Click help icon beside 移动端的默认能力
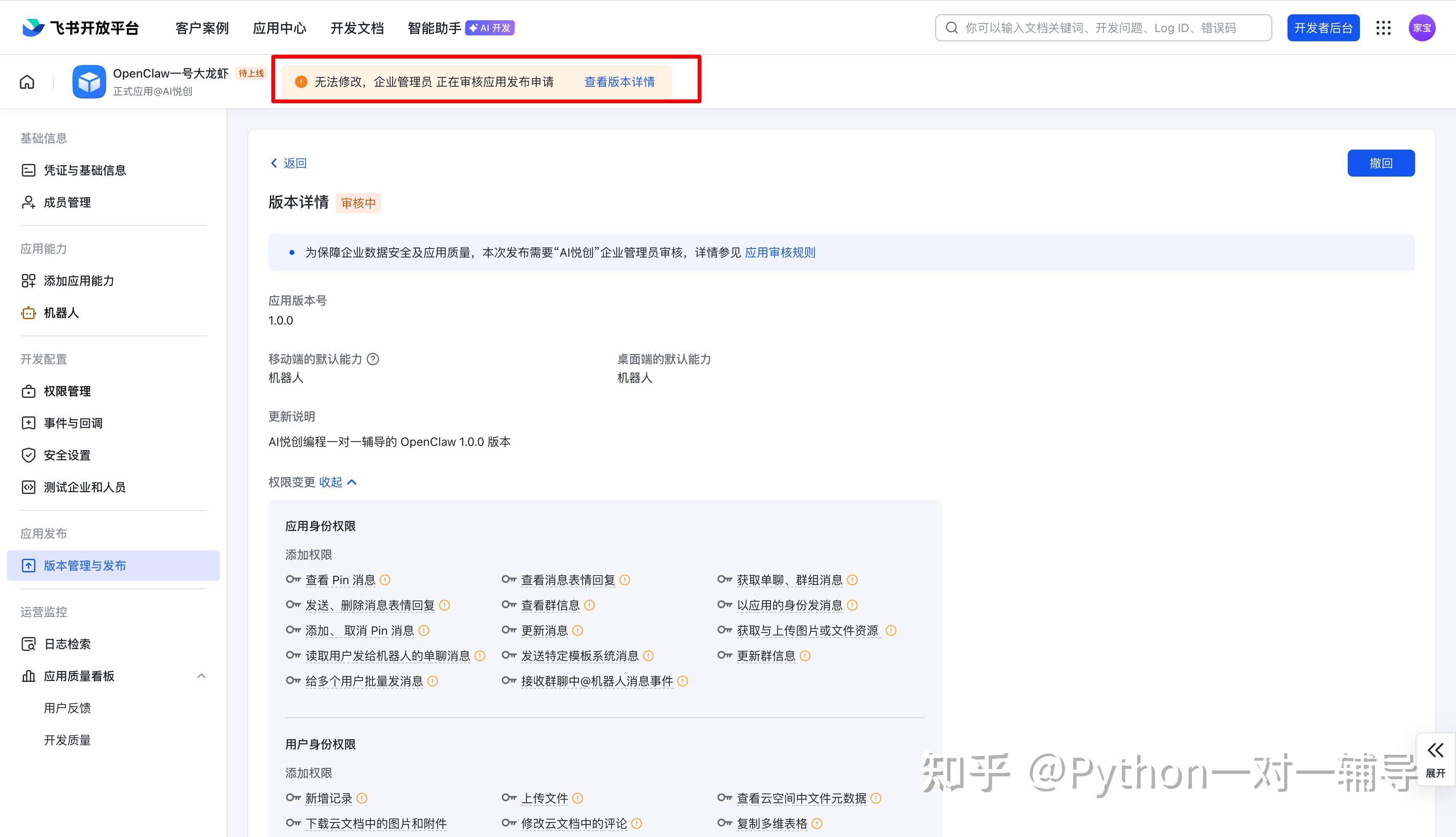Viewport: 1456px width, 837px height. pos(373,359)
